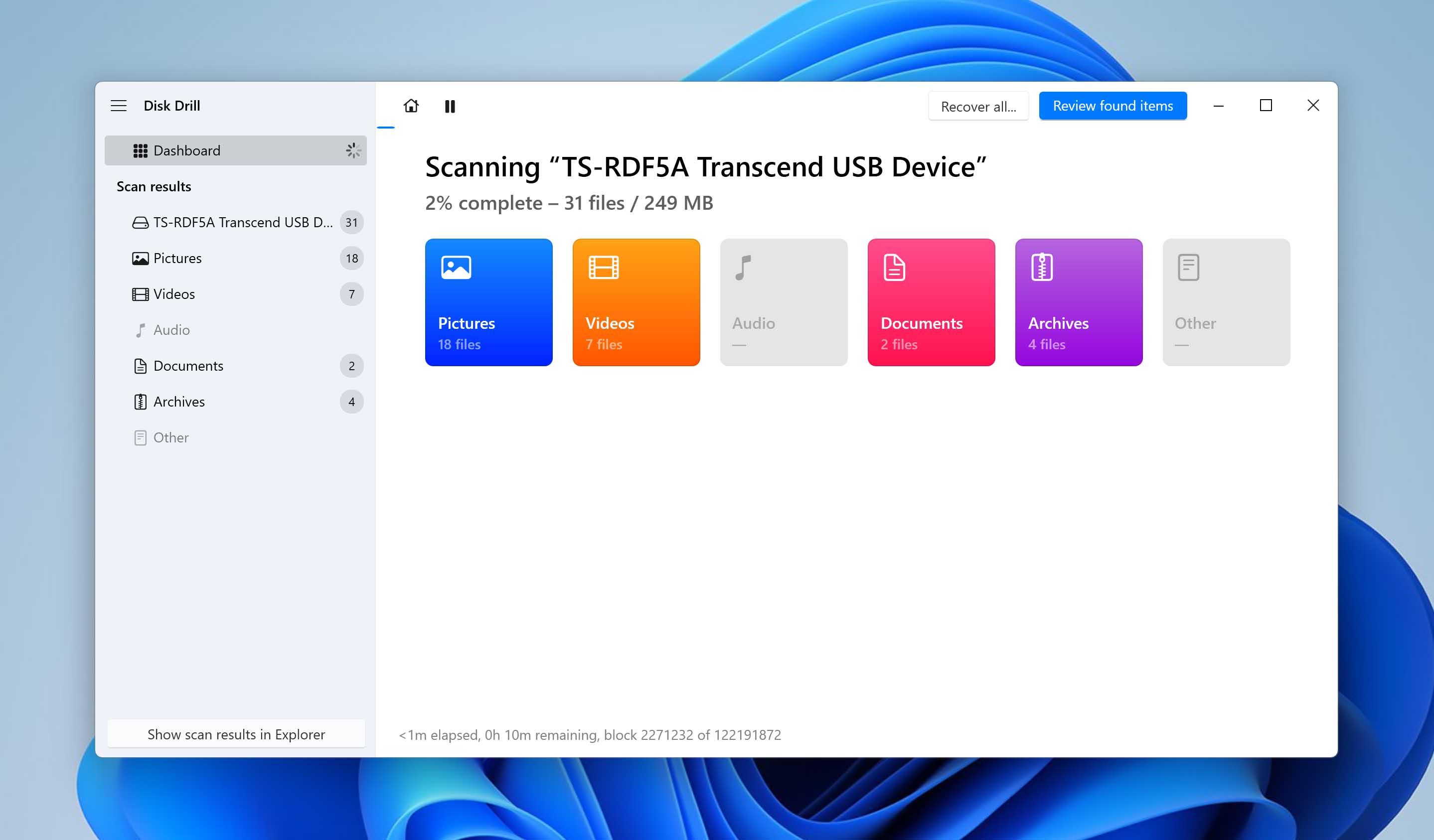Click the sidebar Pictures icon

click(x=140, y=258)
